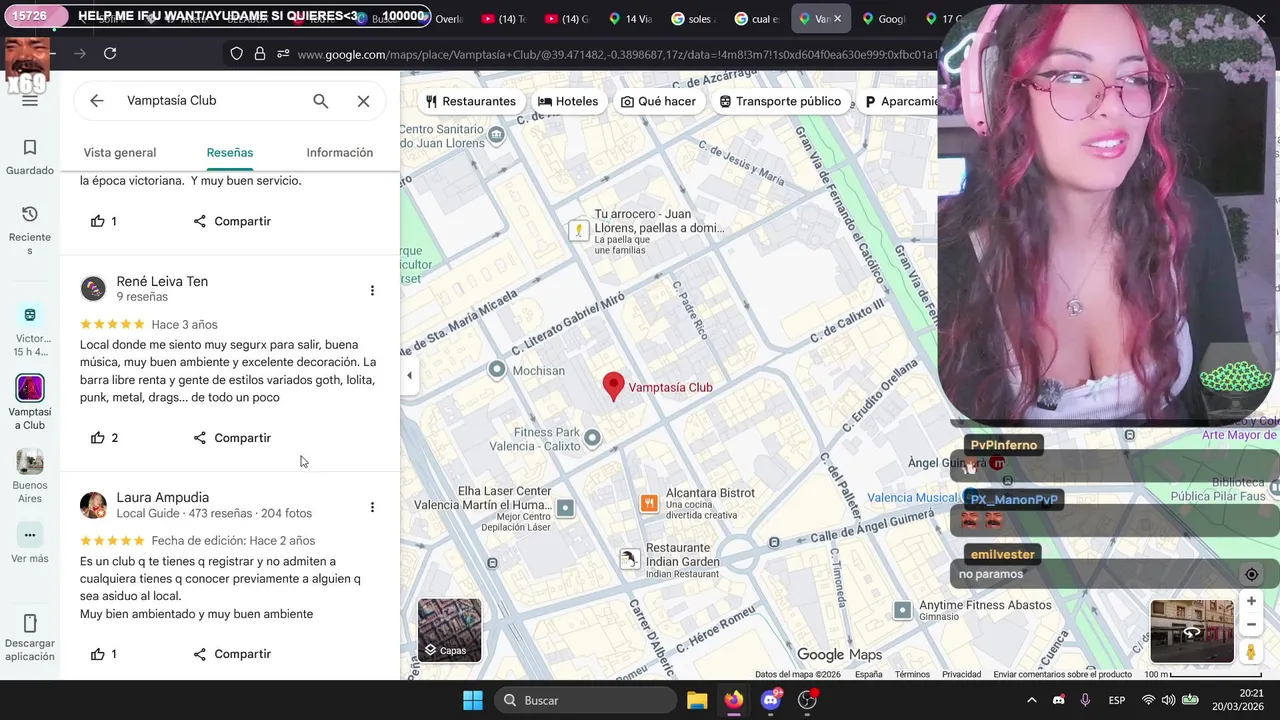The height and width of the screenshot is (720, 1280).
Task: Open Street View thumbnail preview
Action: tap(1192, 631)
